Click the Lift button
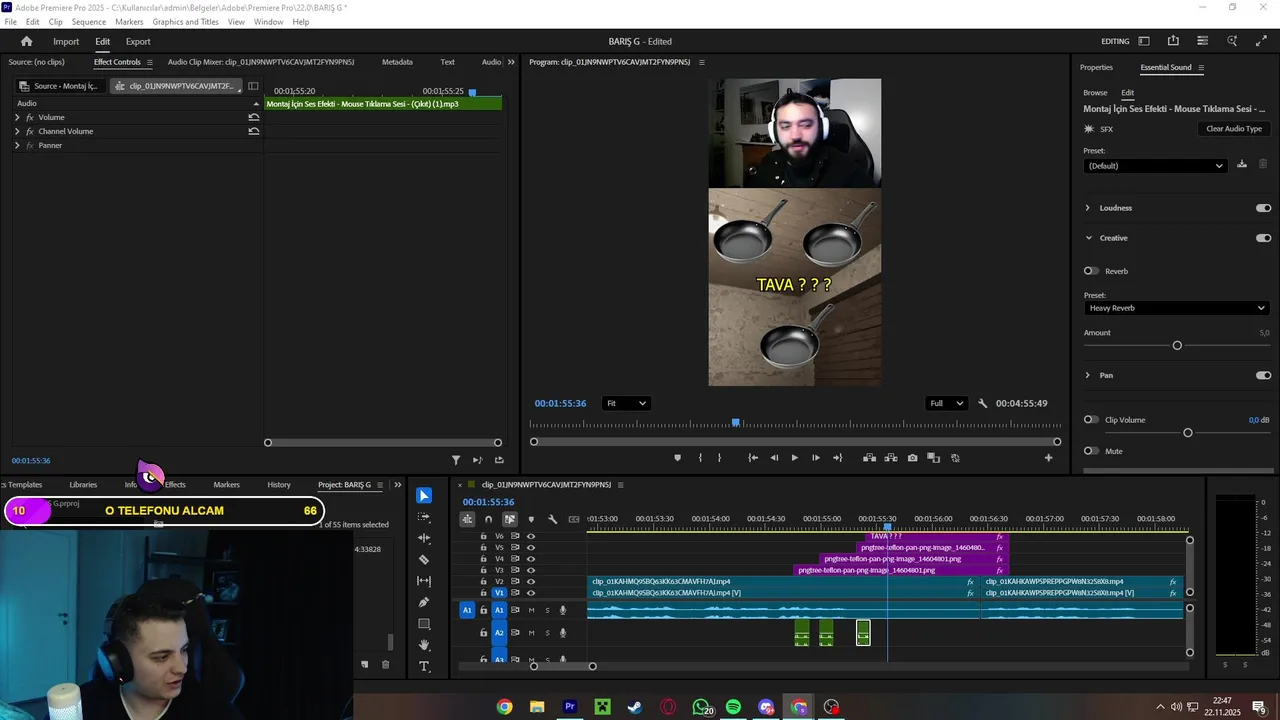Viewport: 1280px width, 720px height. (870, 458)
